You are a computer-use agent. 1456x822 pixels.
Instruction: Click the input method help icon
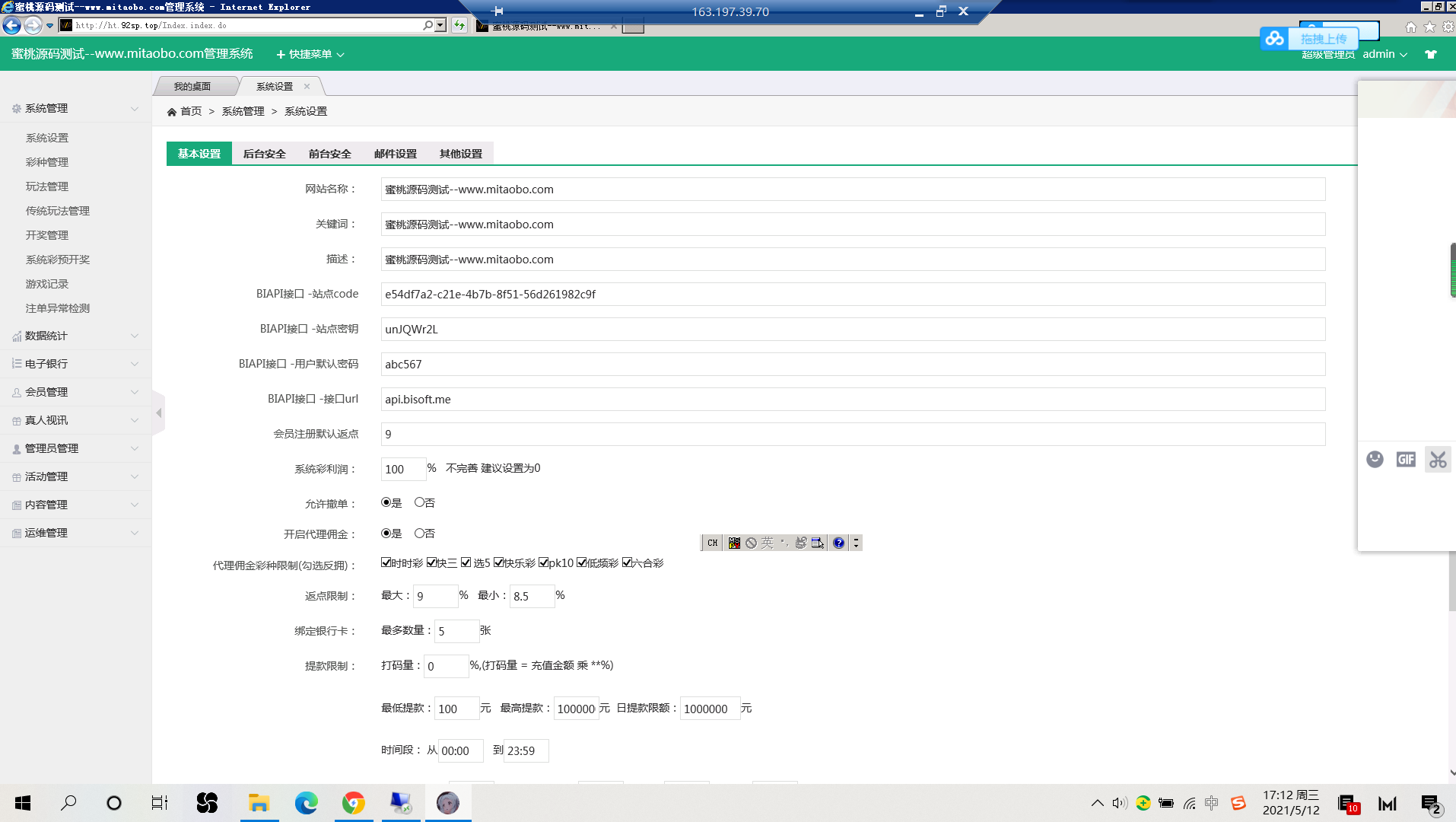pyautogui.click(x=838, y=543)
